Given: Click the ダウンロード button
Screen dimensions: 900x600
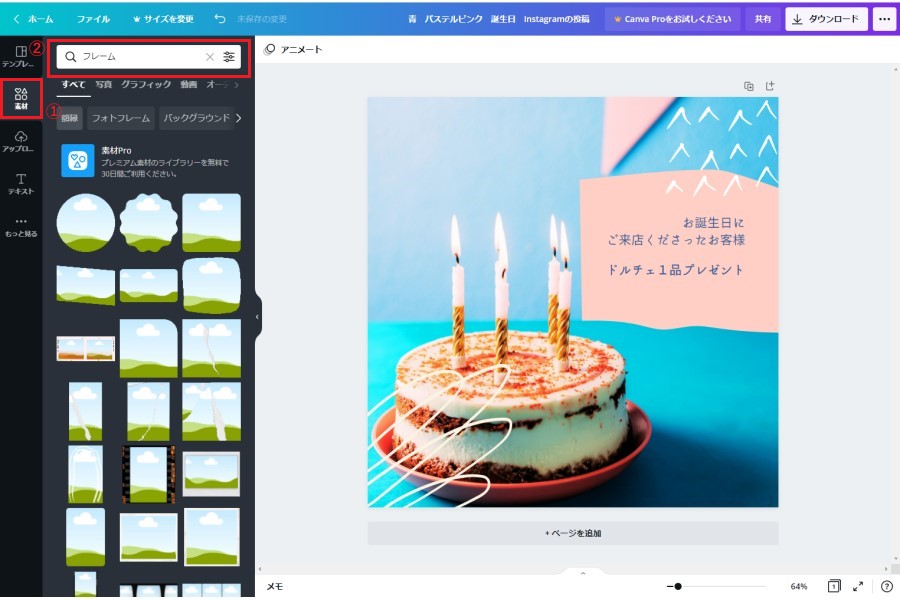Looking at the screenshot, I should [x=825, y=19].
